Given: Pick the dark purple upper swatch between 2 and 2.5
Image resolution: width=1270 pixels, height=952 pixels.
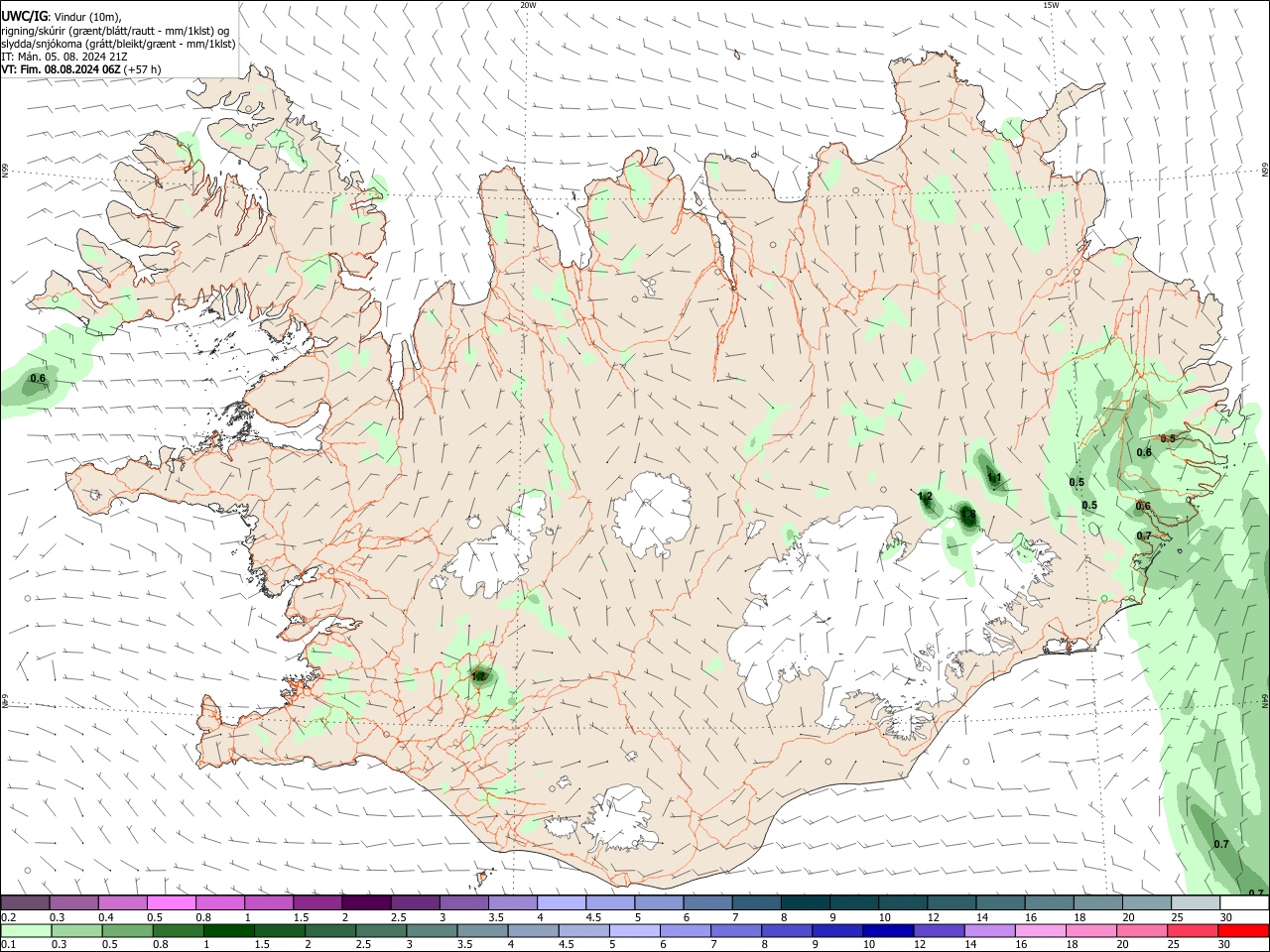Looking at the screenshot, I should pyautogui.click(x=366, y=902).
